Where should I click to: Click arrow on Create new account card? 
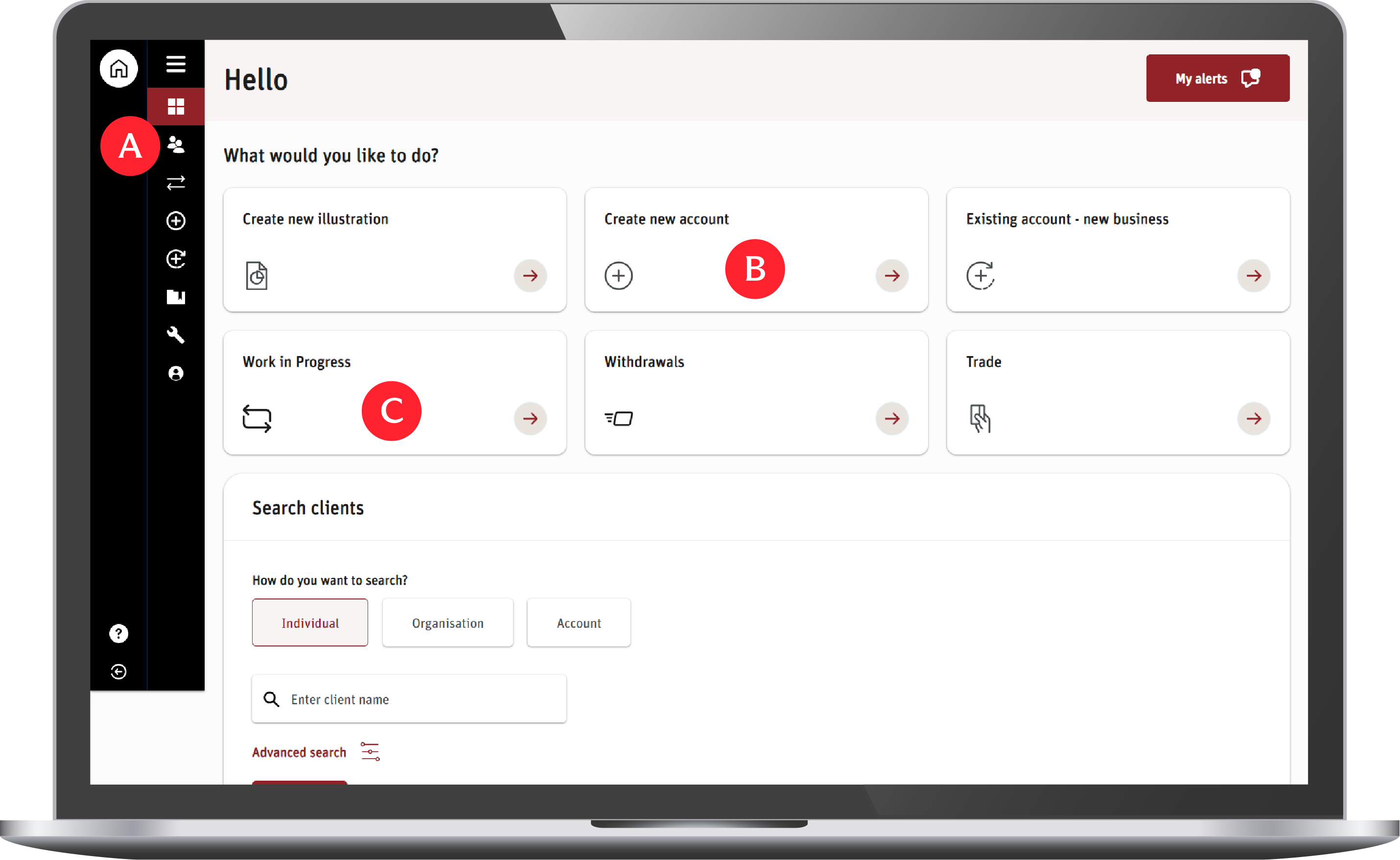[892, 276]
